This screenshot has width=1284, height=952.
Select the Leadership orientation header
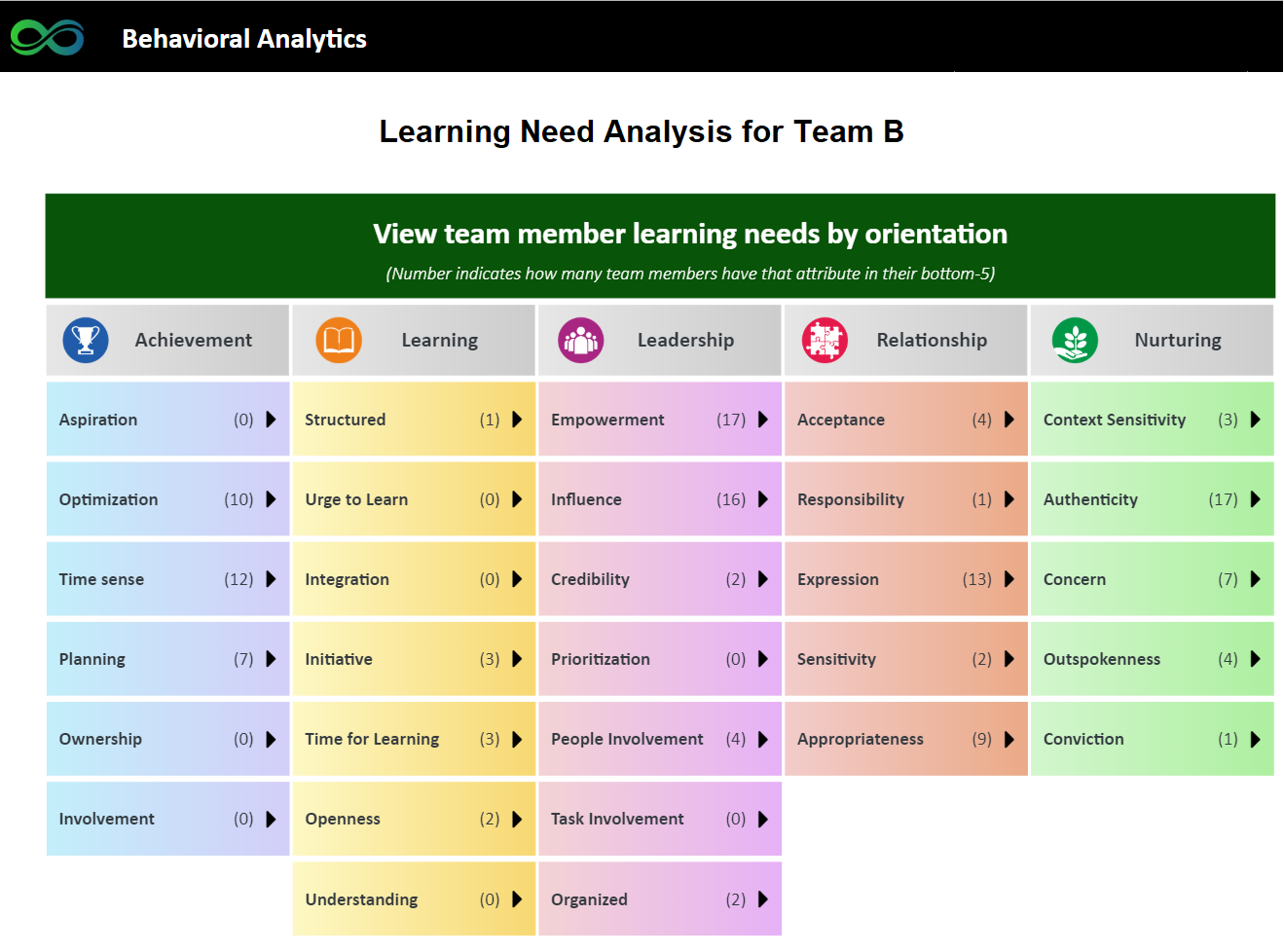tap(660, 340)
